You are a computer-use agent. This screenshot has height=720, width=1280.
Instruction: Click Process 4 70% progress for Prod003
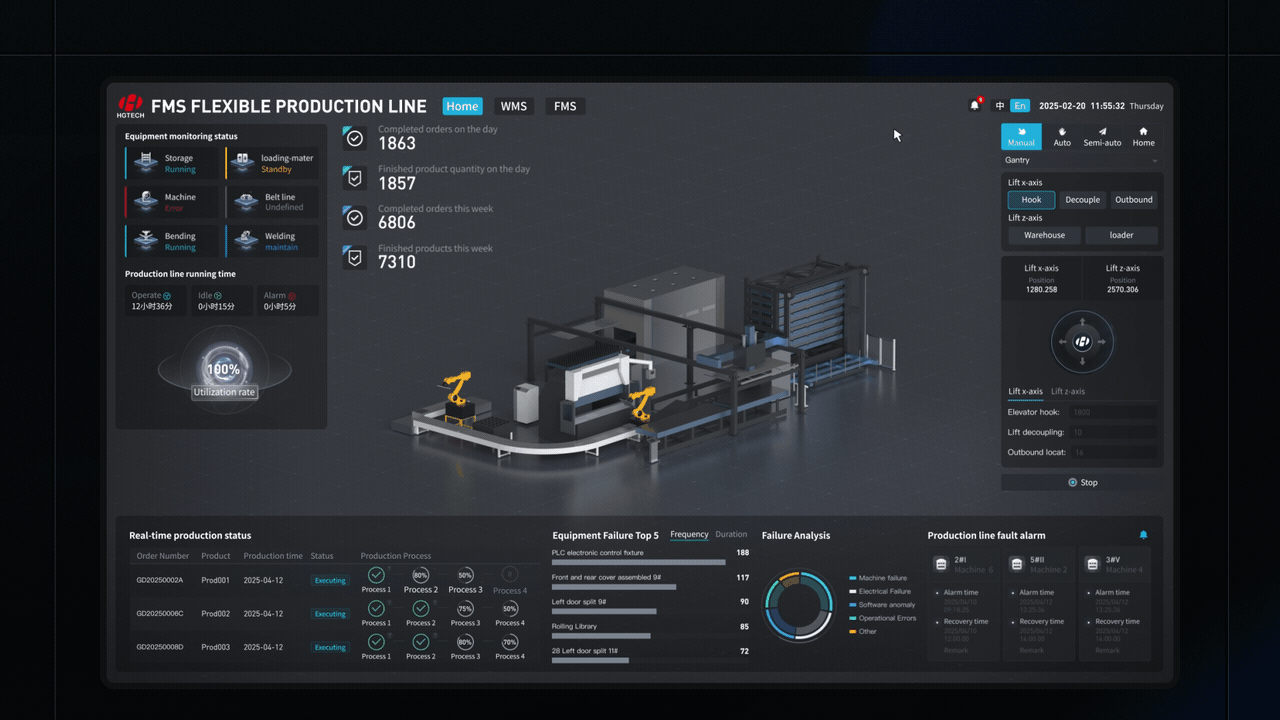(509, 642)
